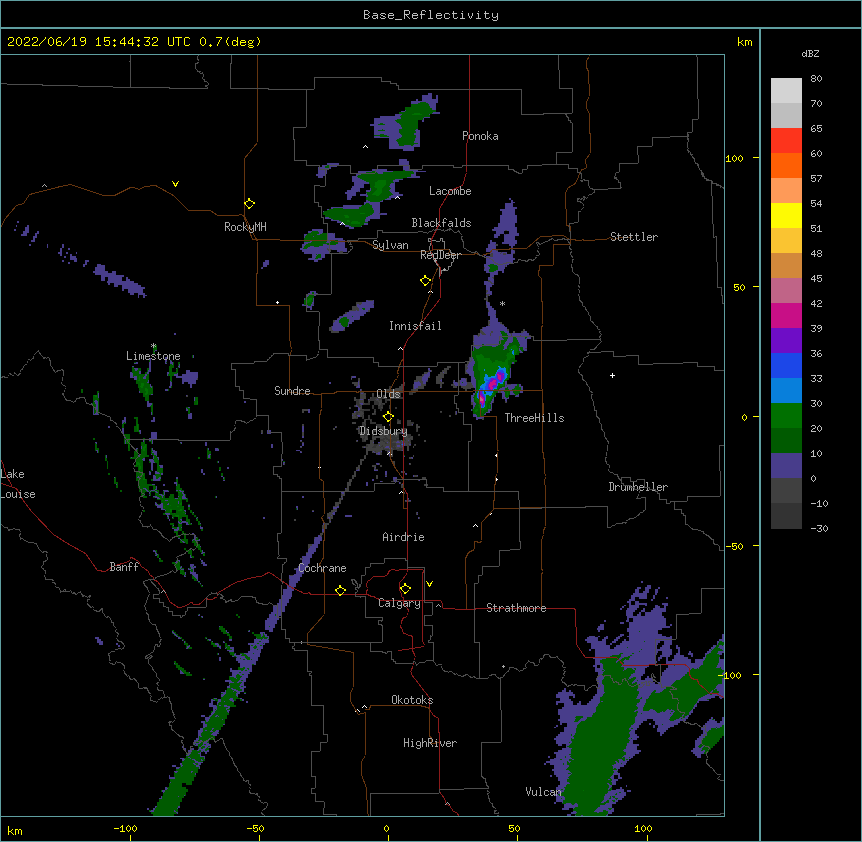
Task: Click the Airdrie label
Action: pos(403,537)
